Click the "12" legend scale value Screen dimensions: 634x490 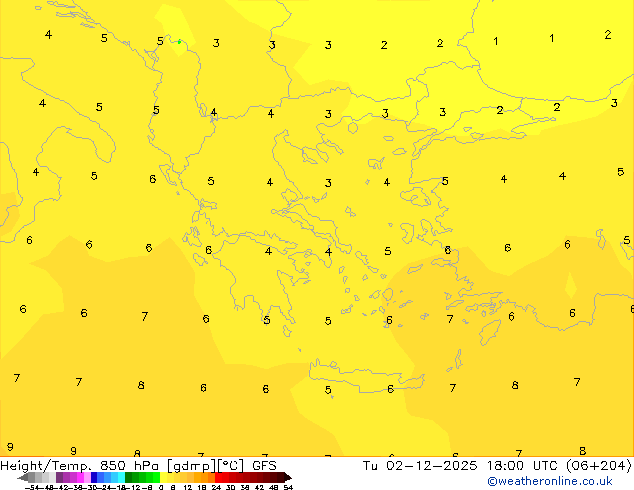pyautogui.click(x=188, y=487)
